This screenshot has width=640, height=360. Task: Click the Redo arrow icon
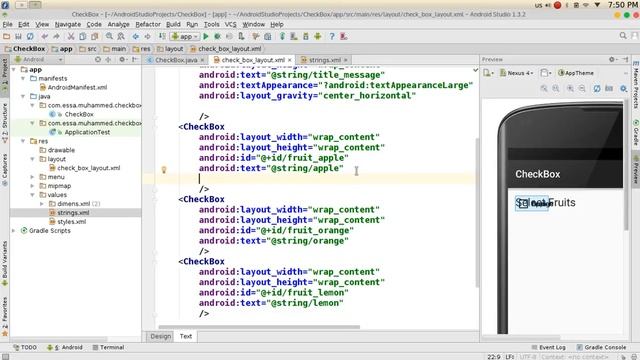56,36
